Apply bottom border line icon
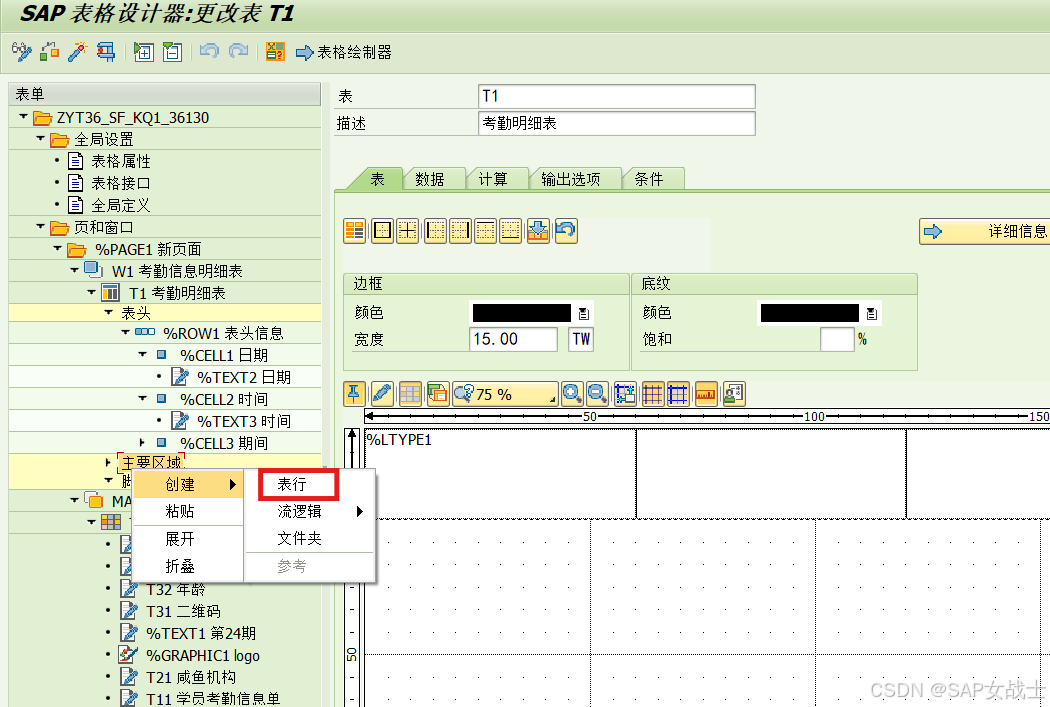The image size is (1050, 707). [x=510, y=231]
